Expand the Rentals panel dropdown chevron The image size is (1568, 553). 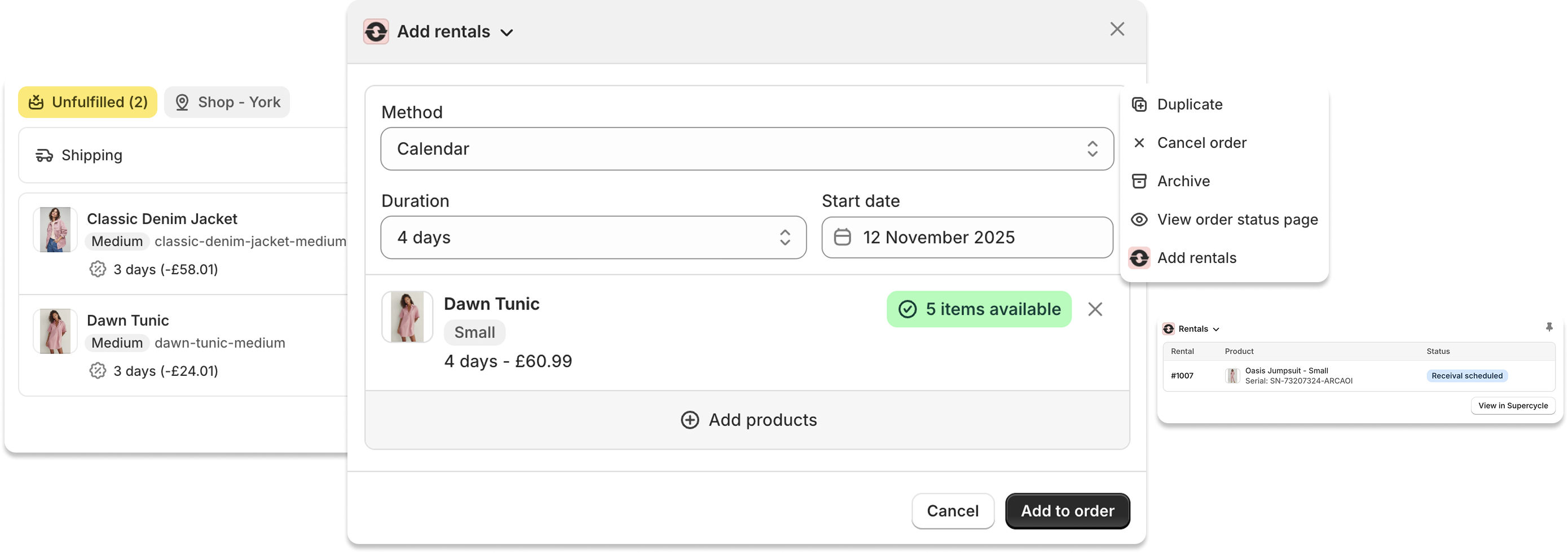[x=1216, y=330]
